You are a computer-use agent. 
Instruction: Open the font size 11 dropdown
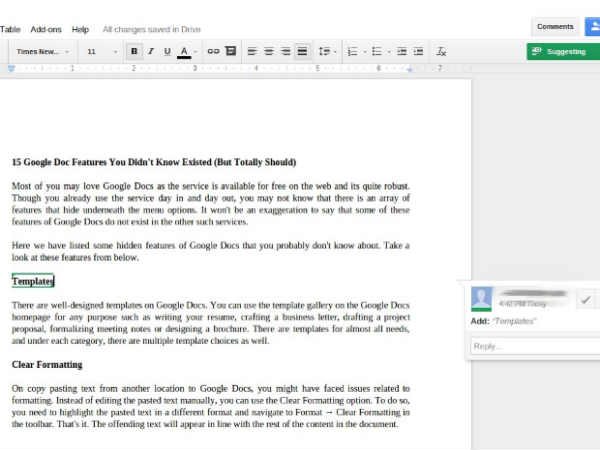101,51
